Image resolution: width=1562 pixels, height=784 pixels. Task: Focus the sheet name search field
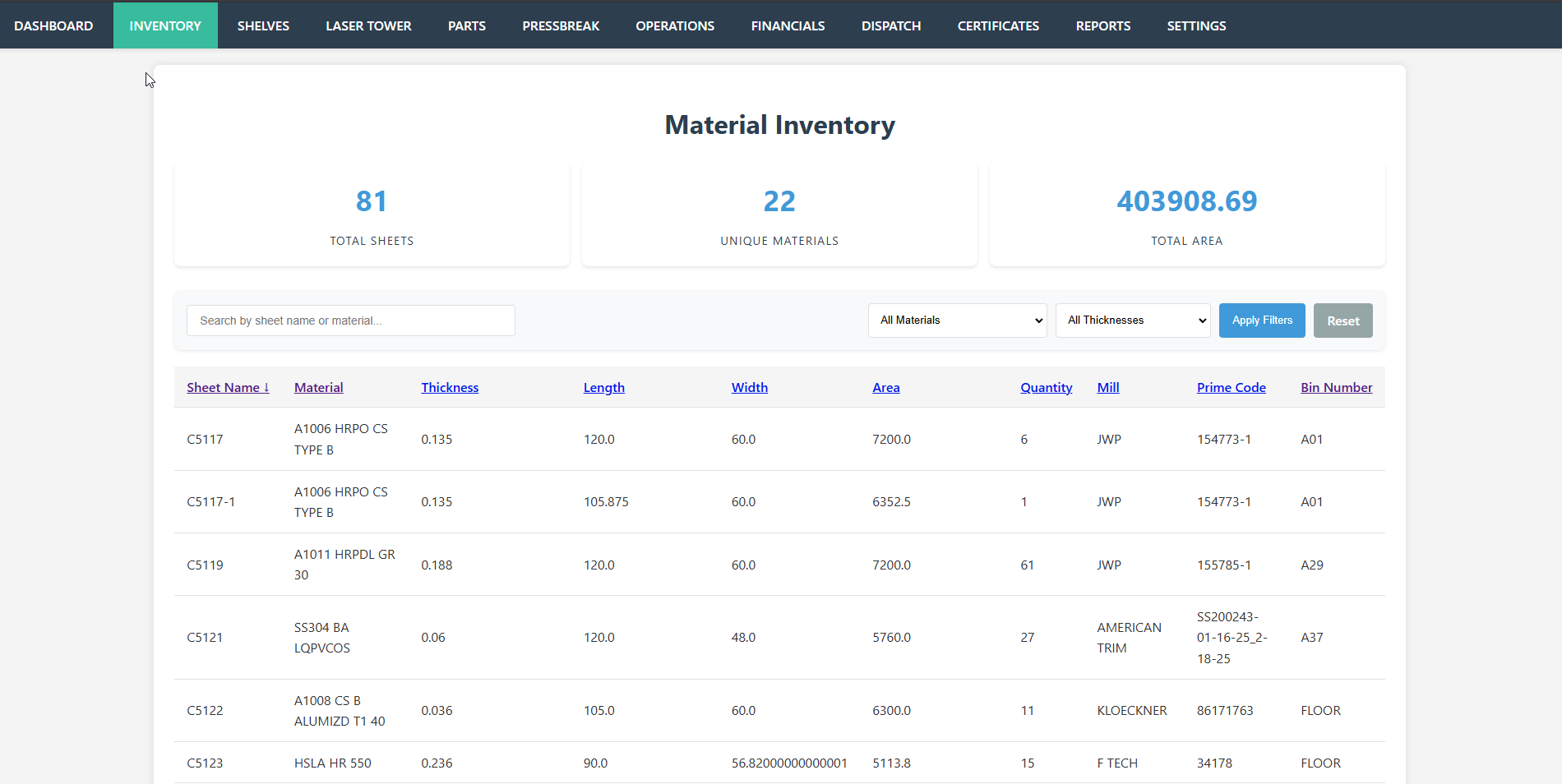coord(351,321)
